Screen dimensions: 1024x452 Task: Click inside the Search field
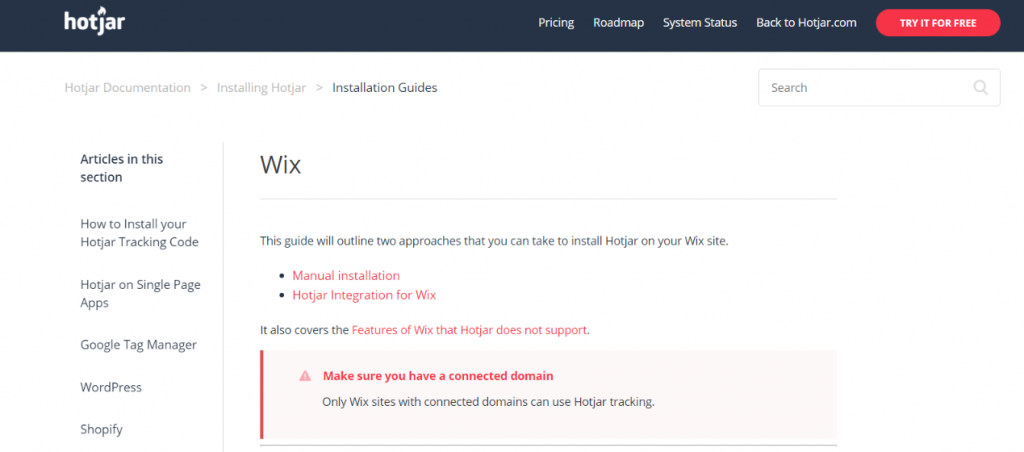(879, 88)
